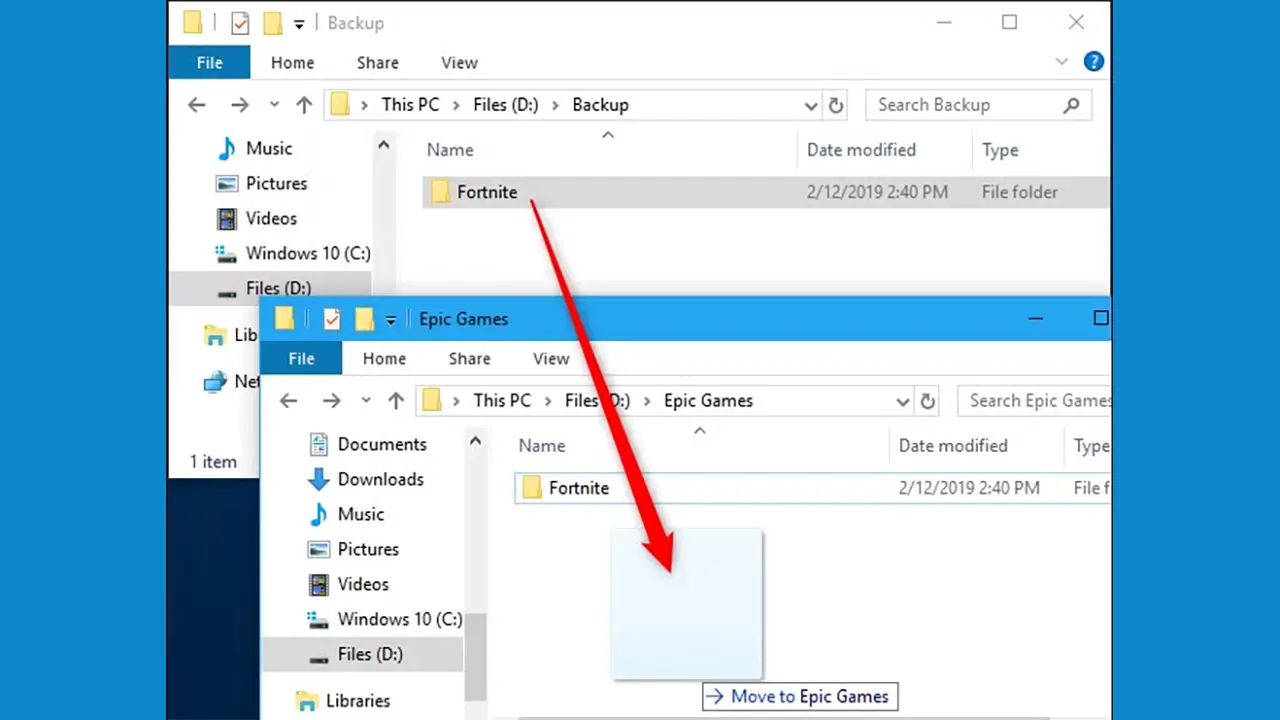Sort by Date modified in Backup window

[861, 150]
